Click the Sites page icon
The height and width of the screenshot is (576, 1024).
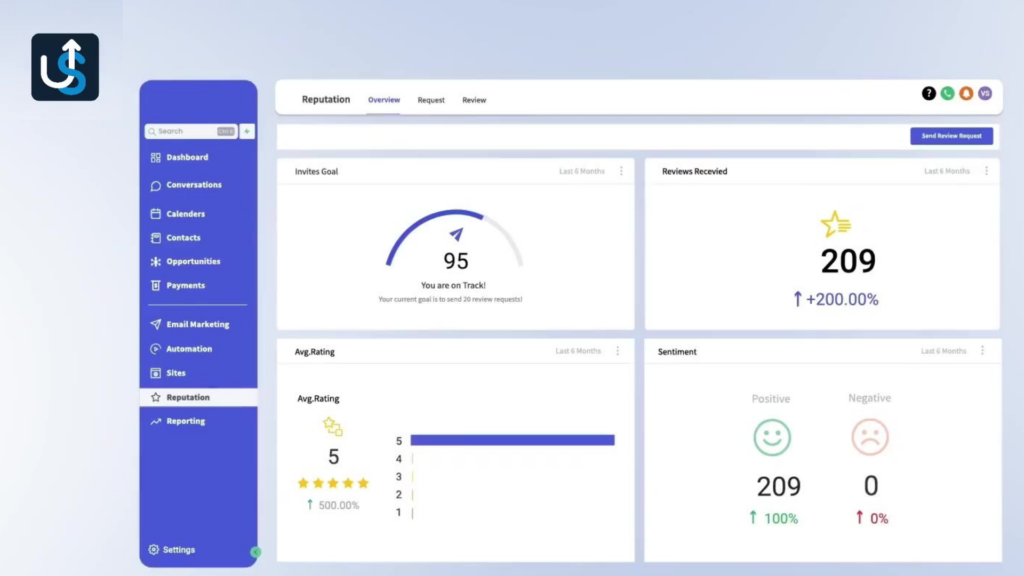tap(155, 373)
